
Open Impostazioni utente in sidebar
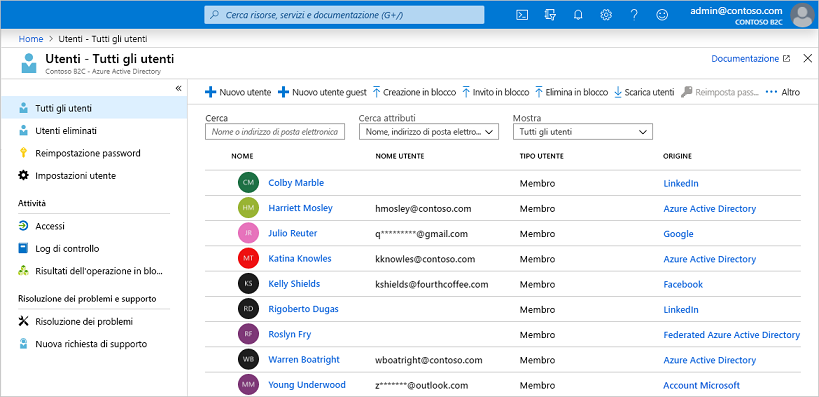(x=93, y=176)
